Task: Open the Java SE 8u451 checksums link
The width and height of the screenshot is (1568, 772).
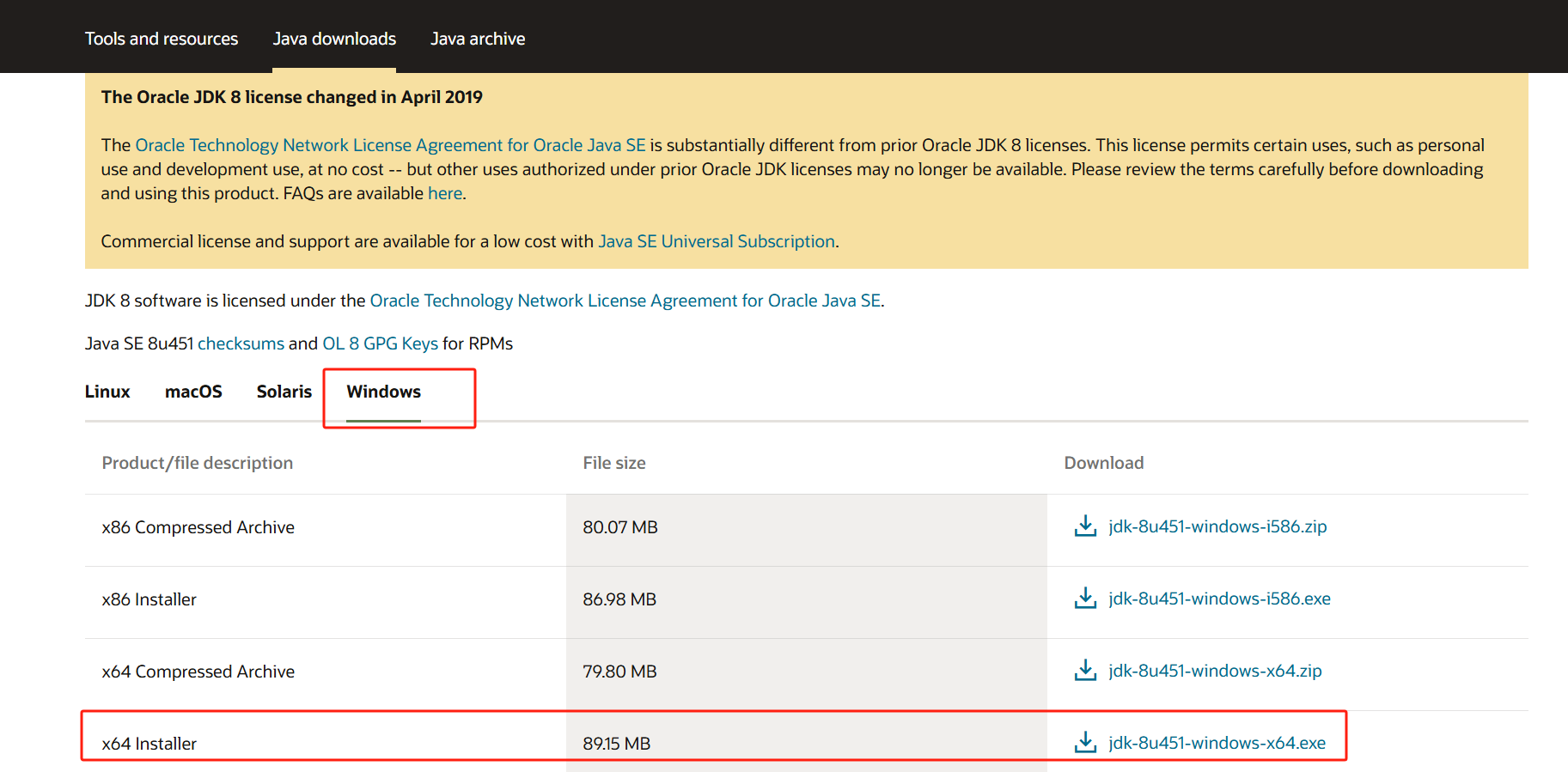Action: [x=241, y=343]
